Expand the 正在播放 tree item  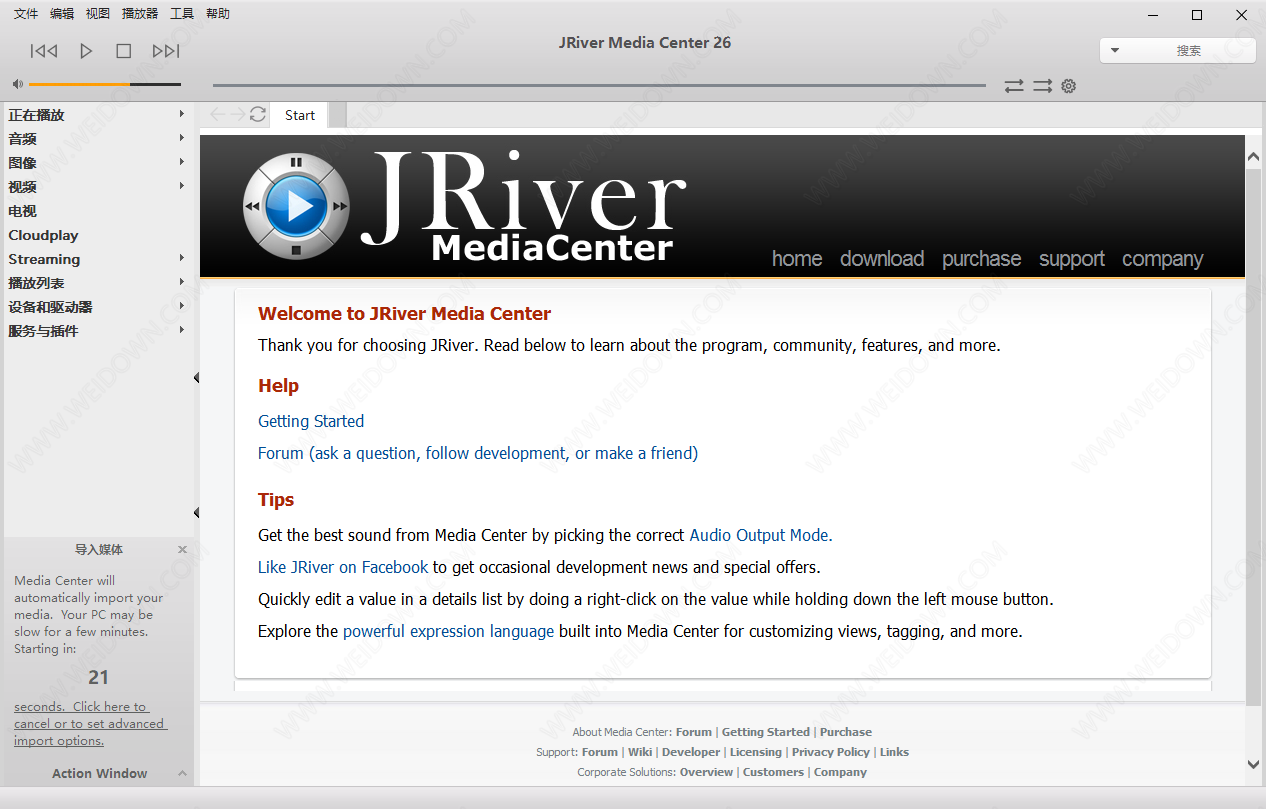click(181, 114)
